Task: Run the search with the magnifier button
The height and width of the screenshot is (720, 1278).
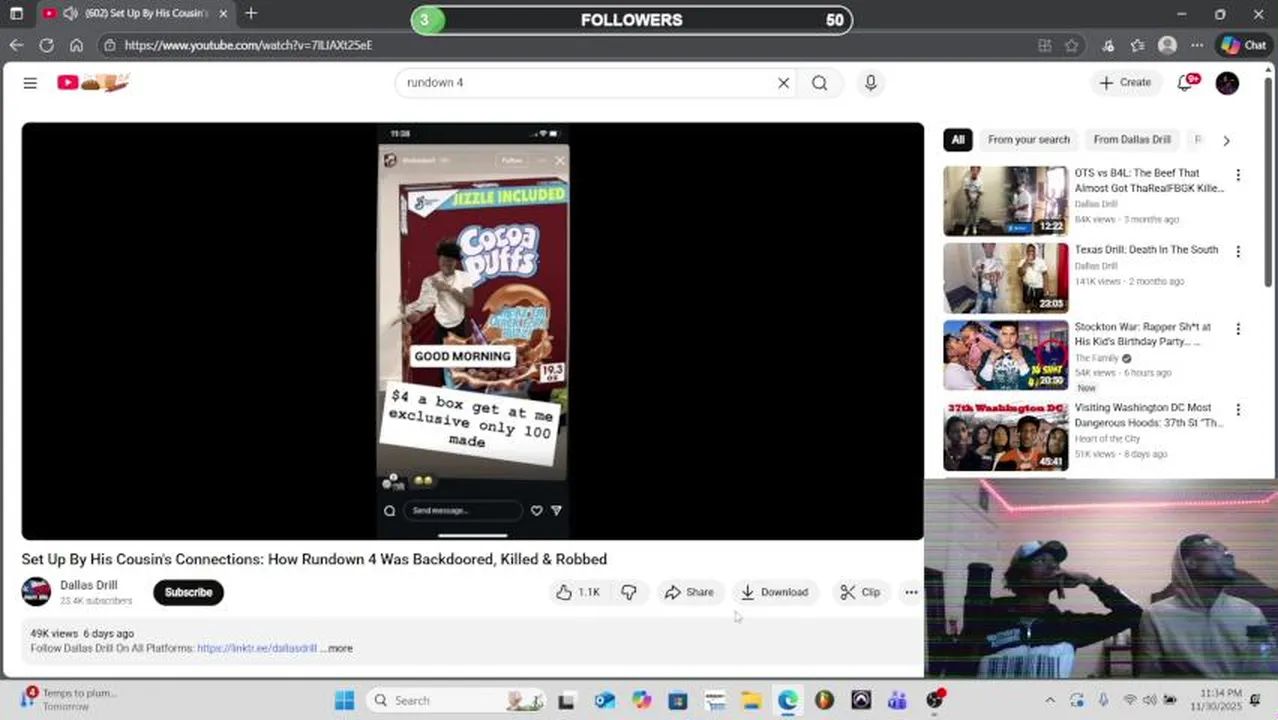Action: click(820, 83)
